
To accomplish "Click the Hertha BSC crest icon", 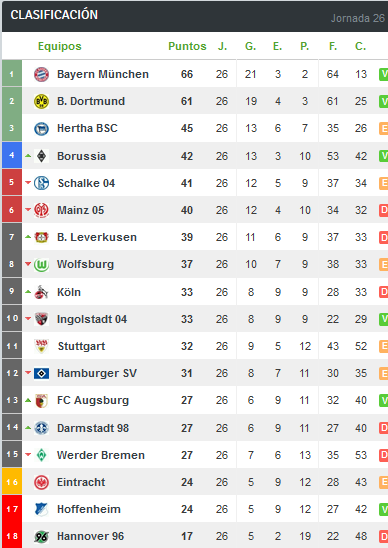I will tap(41, 129).
